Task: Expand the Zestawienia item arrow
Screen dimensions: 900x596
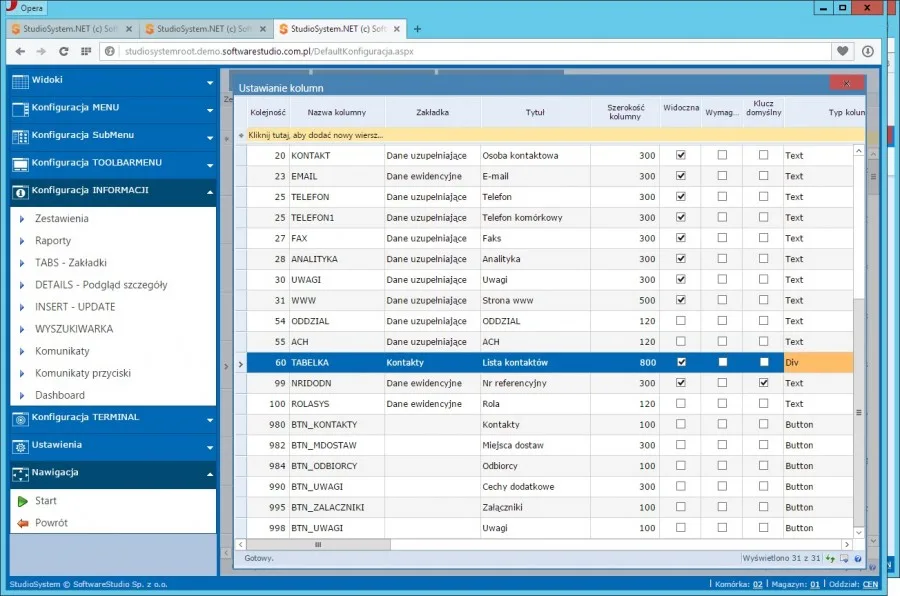Action: pos(22,219)
